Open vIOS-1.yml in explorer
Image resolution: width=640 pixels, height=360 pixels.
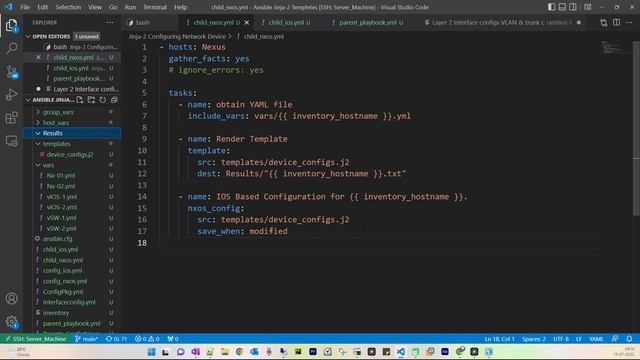coord(62,197)
